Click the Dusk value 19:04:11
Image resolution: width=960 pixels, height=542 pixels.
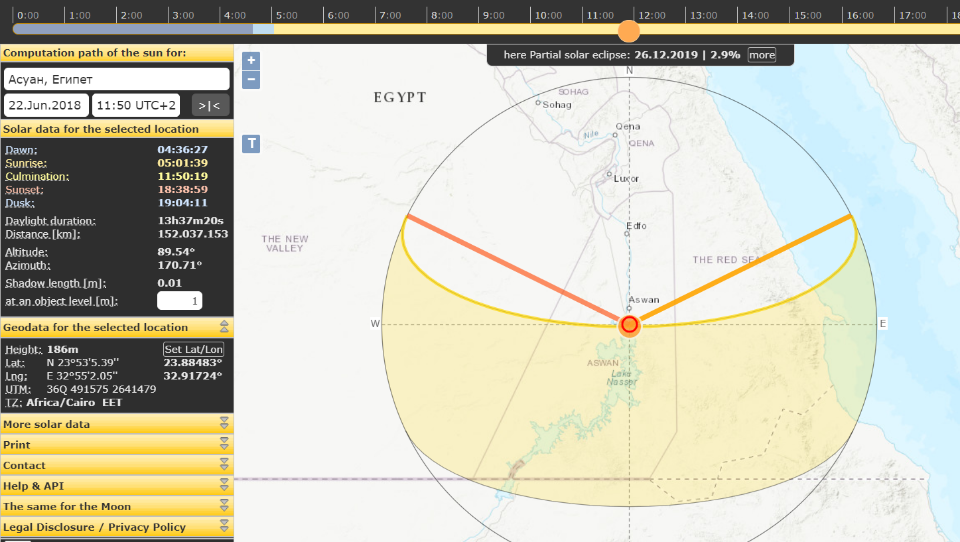(x=182, y=203)
